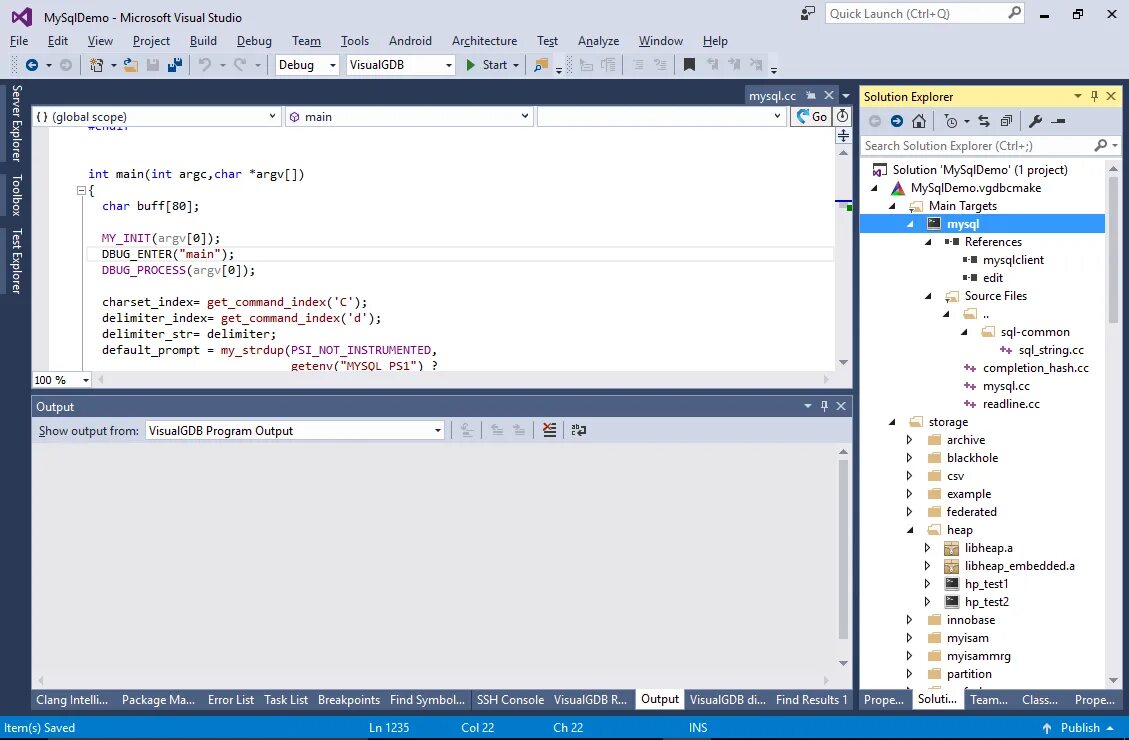
Task: Toggle auto-hide pin on Solution Explorer
Action: [1094, 96]
